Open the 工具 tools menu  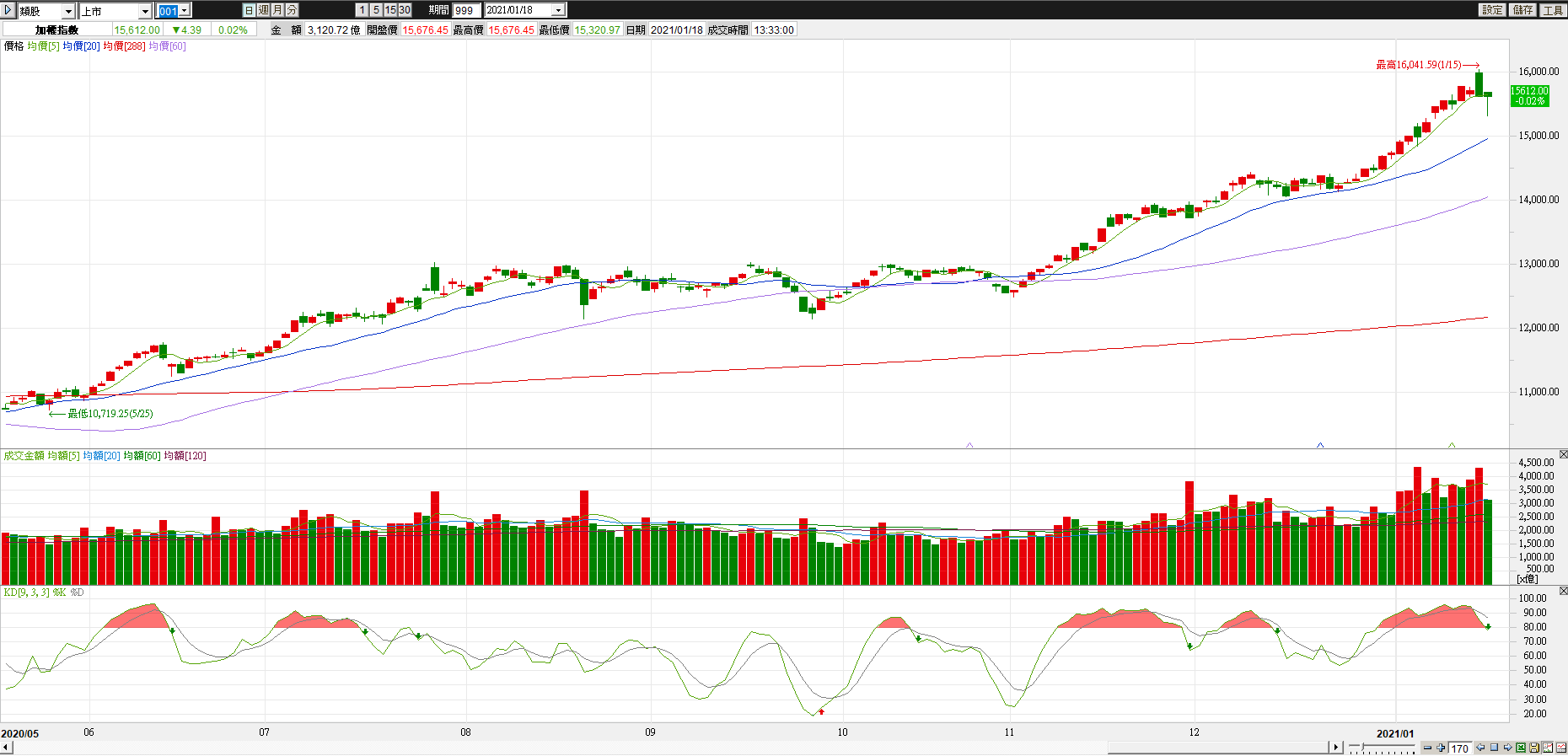(1553, 10)
